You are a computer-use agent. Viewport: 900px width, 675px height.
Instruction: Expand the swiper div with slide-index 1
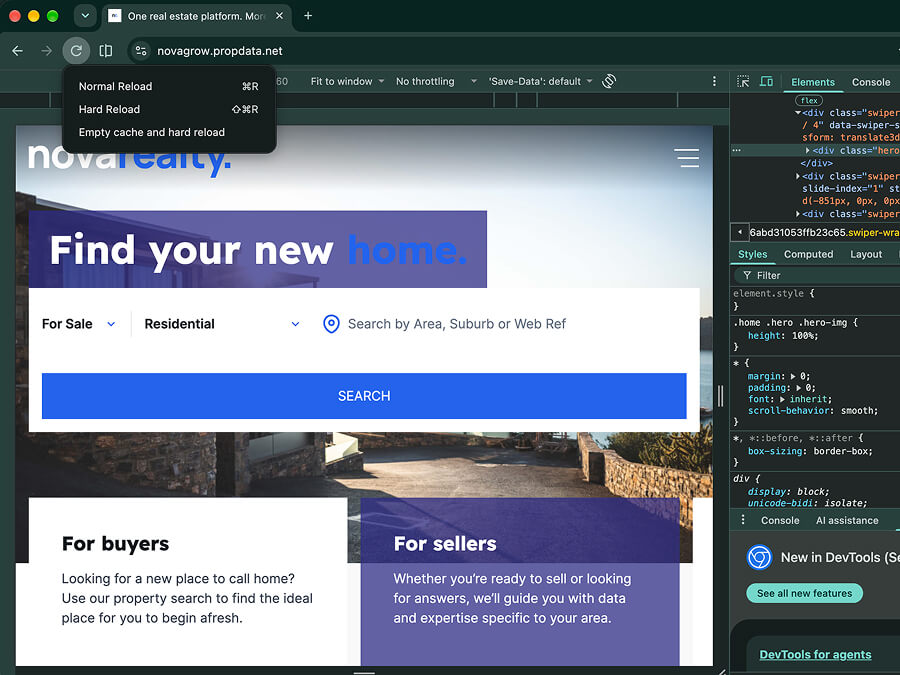click(x=798, y=176)
